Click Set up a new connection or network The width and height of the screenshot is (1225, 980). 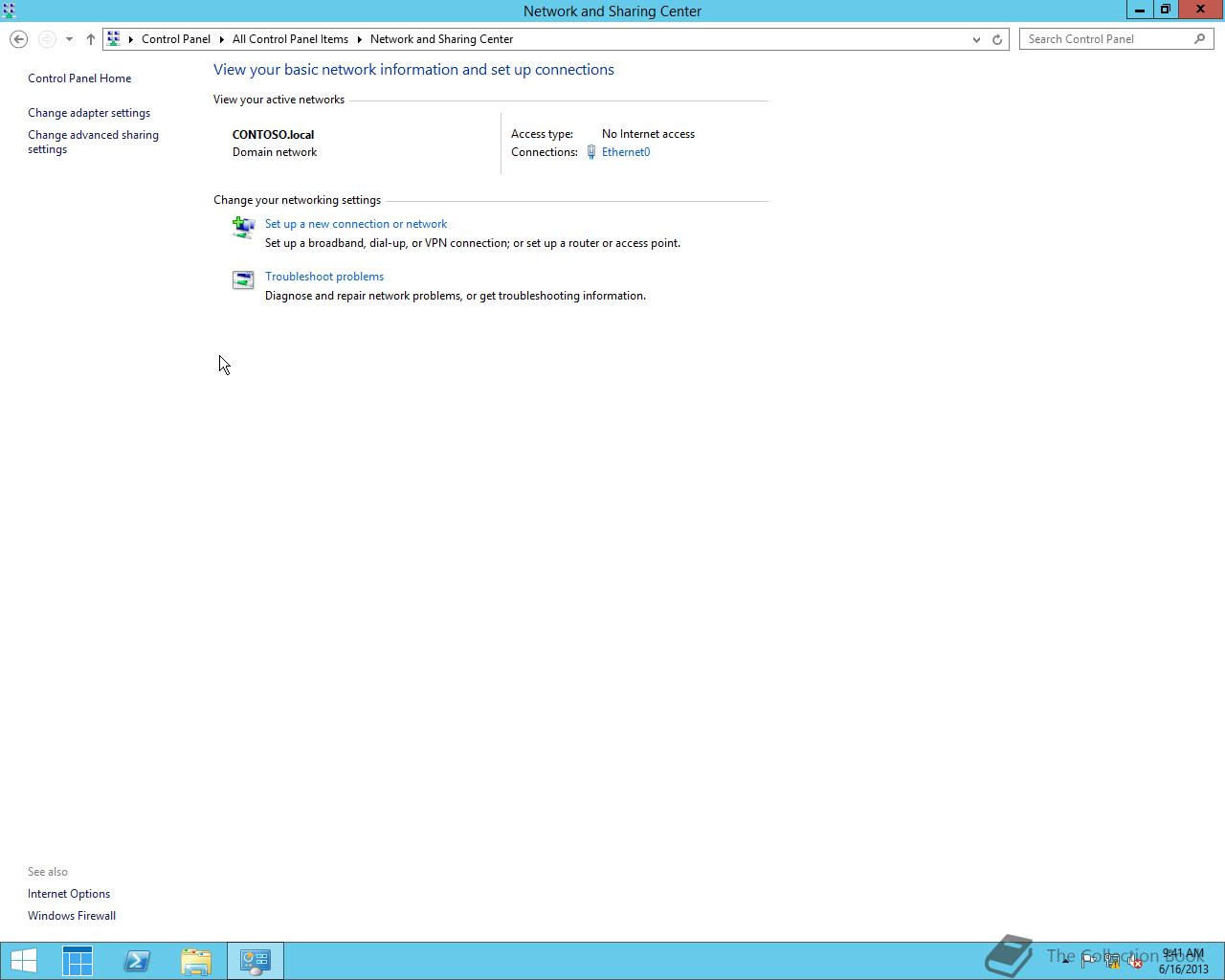point(356,224)
